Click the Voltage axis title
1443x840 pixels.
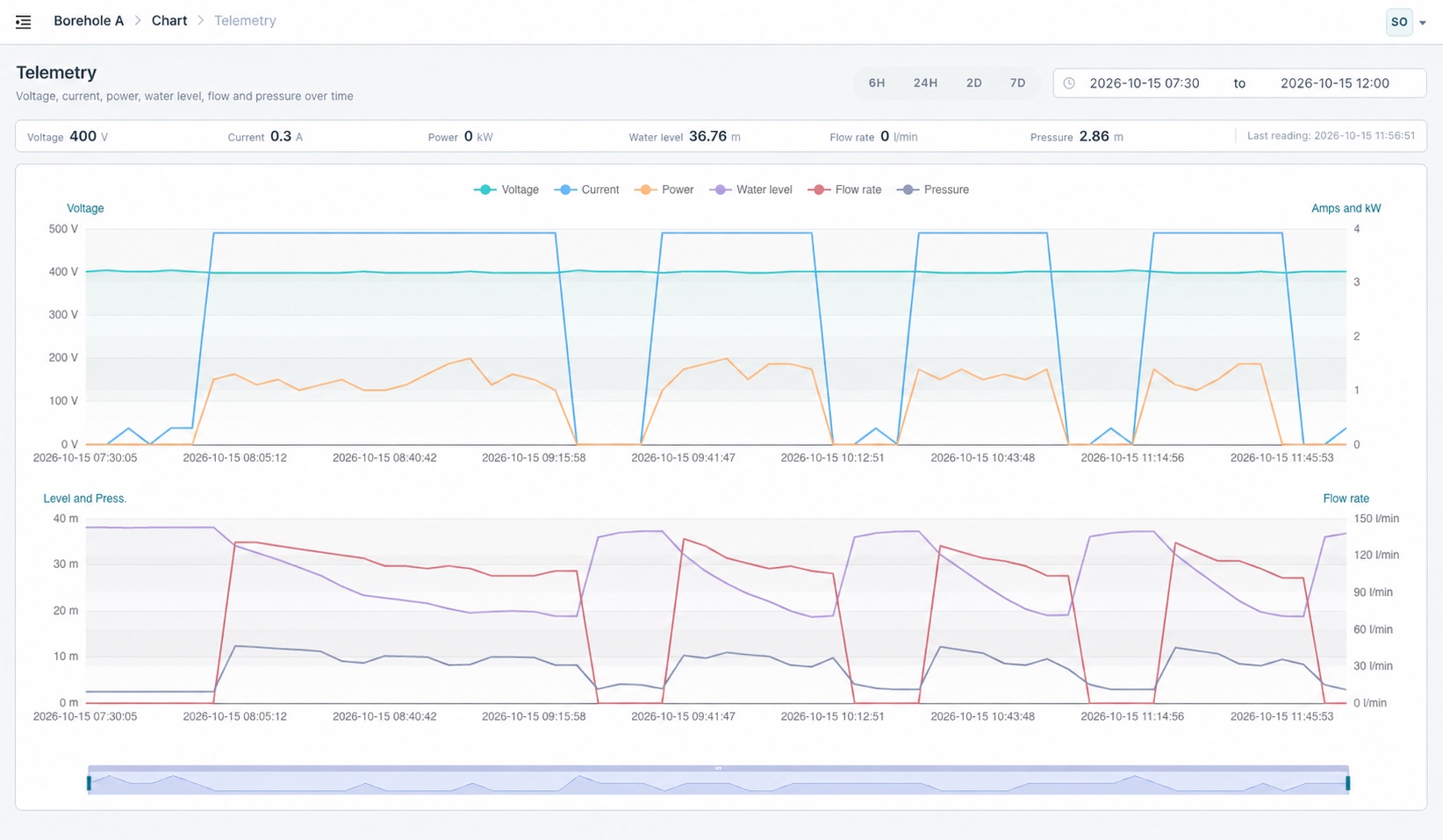pos(85,209)
